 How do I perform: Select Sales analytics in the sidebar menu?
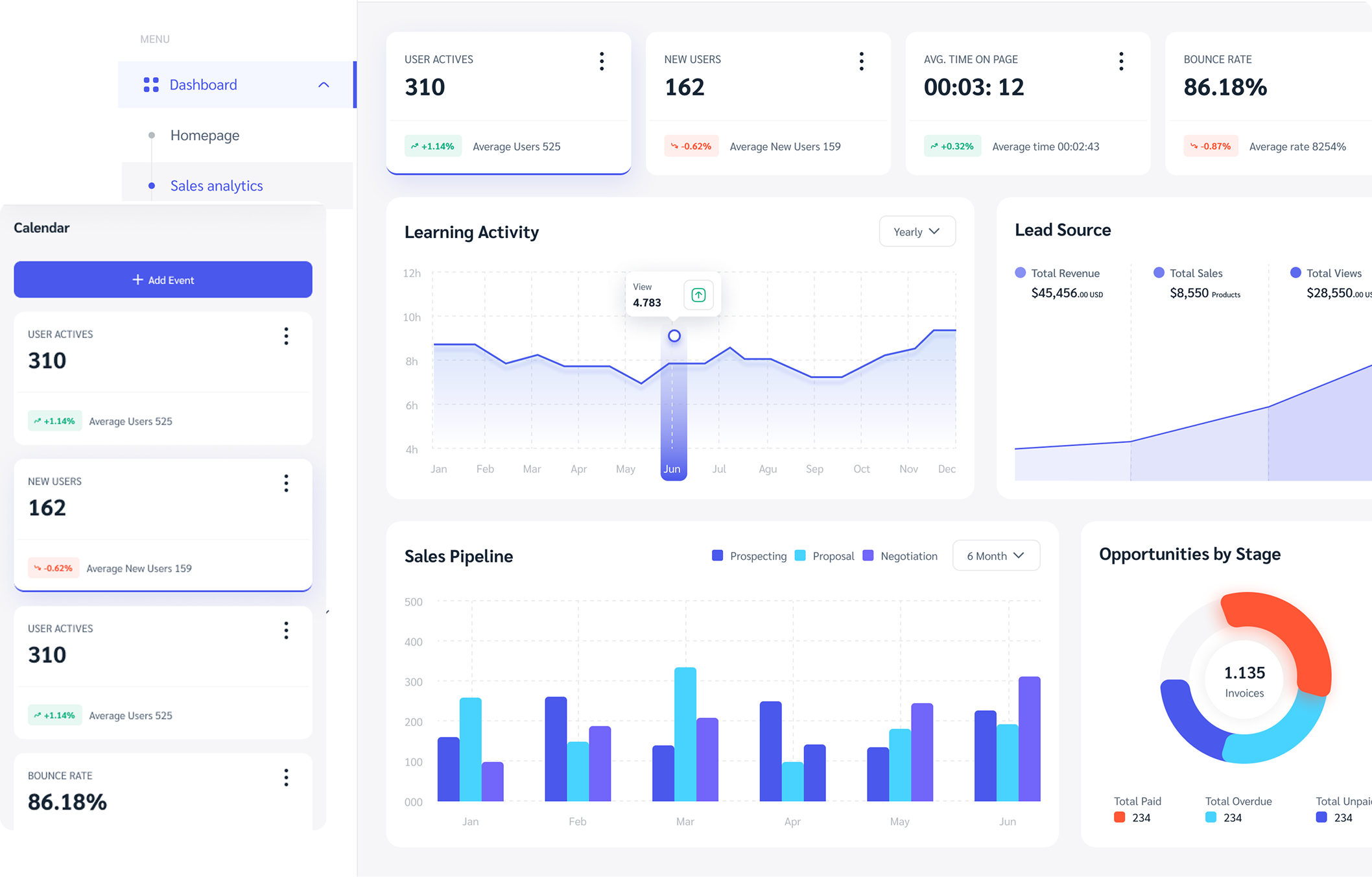click(x=217, y=186)
